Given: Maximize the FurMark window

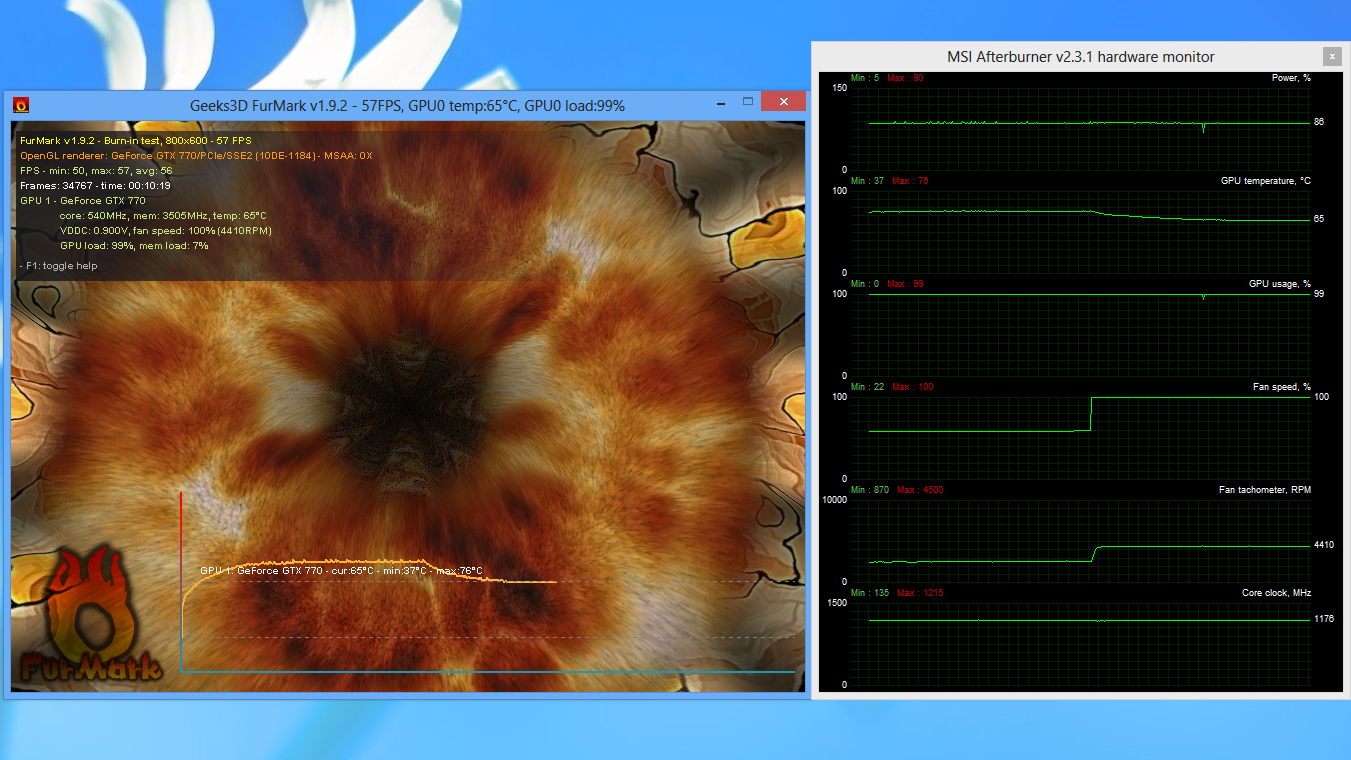Looking at the screenshot, I should click(x=747, y=102).
